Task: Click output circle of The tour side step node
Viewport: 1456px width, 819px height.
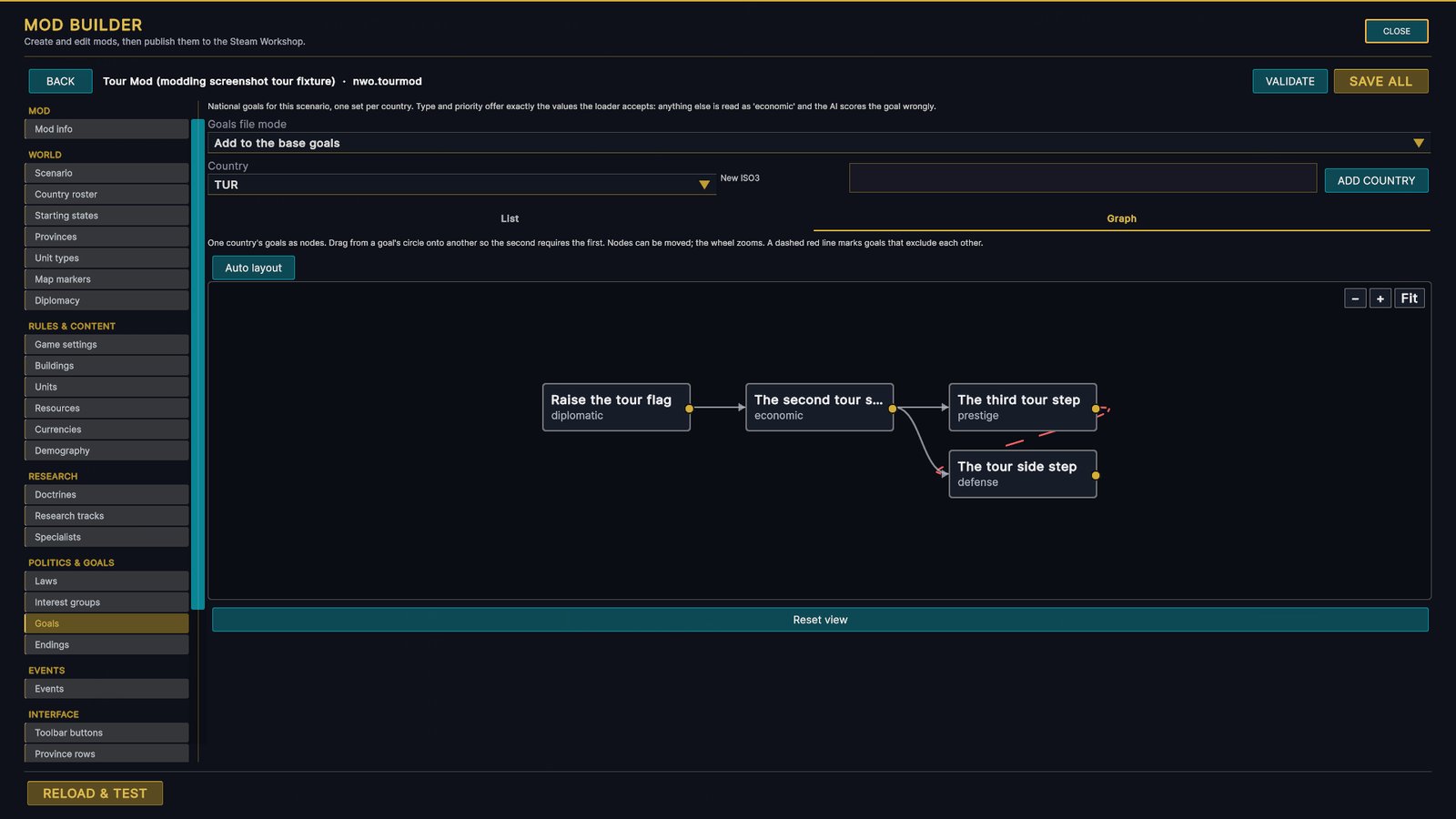Action: (1096, 475)
